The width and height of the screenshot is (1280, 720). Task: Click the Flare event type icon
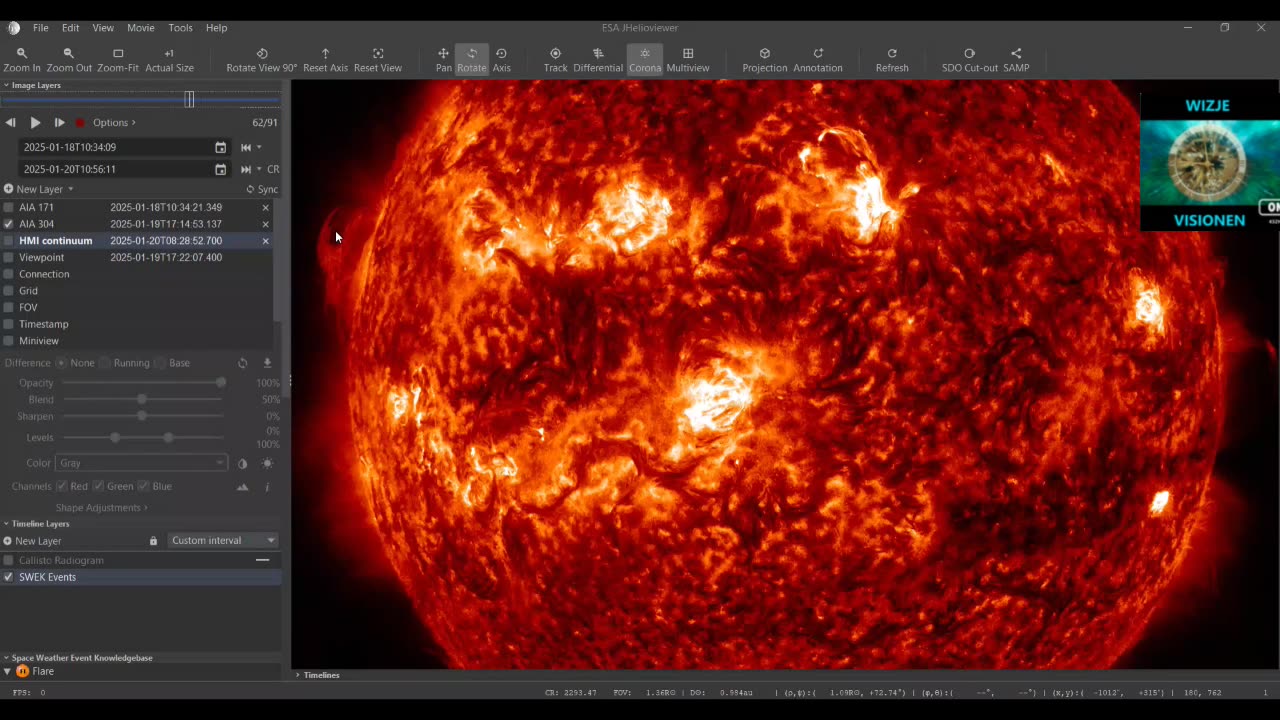[22, 671]
